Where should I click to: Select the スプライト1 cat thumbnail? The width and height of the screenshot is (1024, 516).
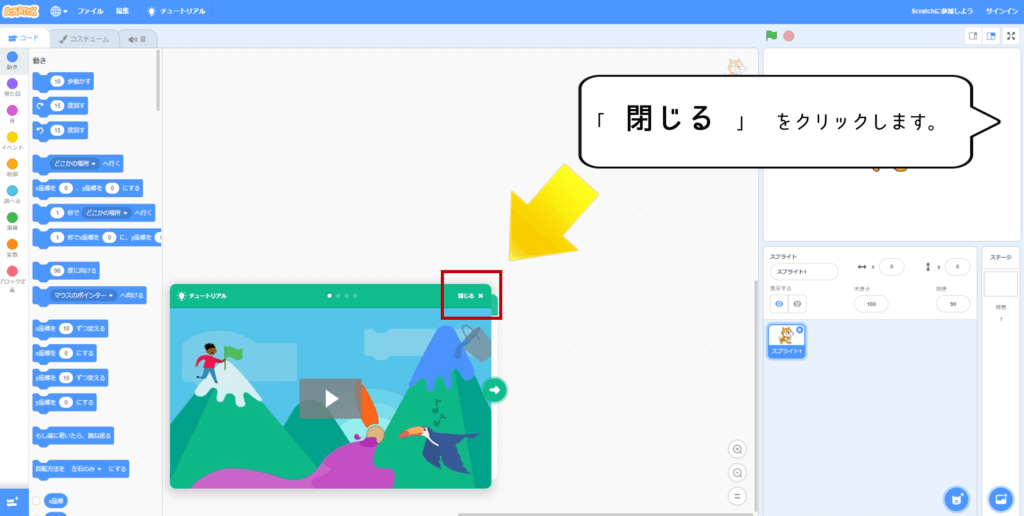786,342
